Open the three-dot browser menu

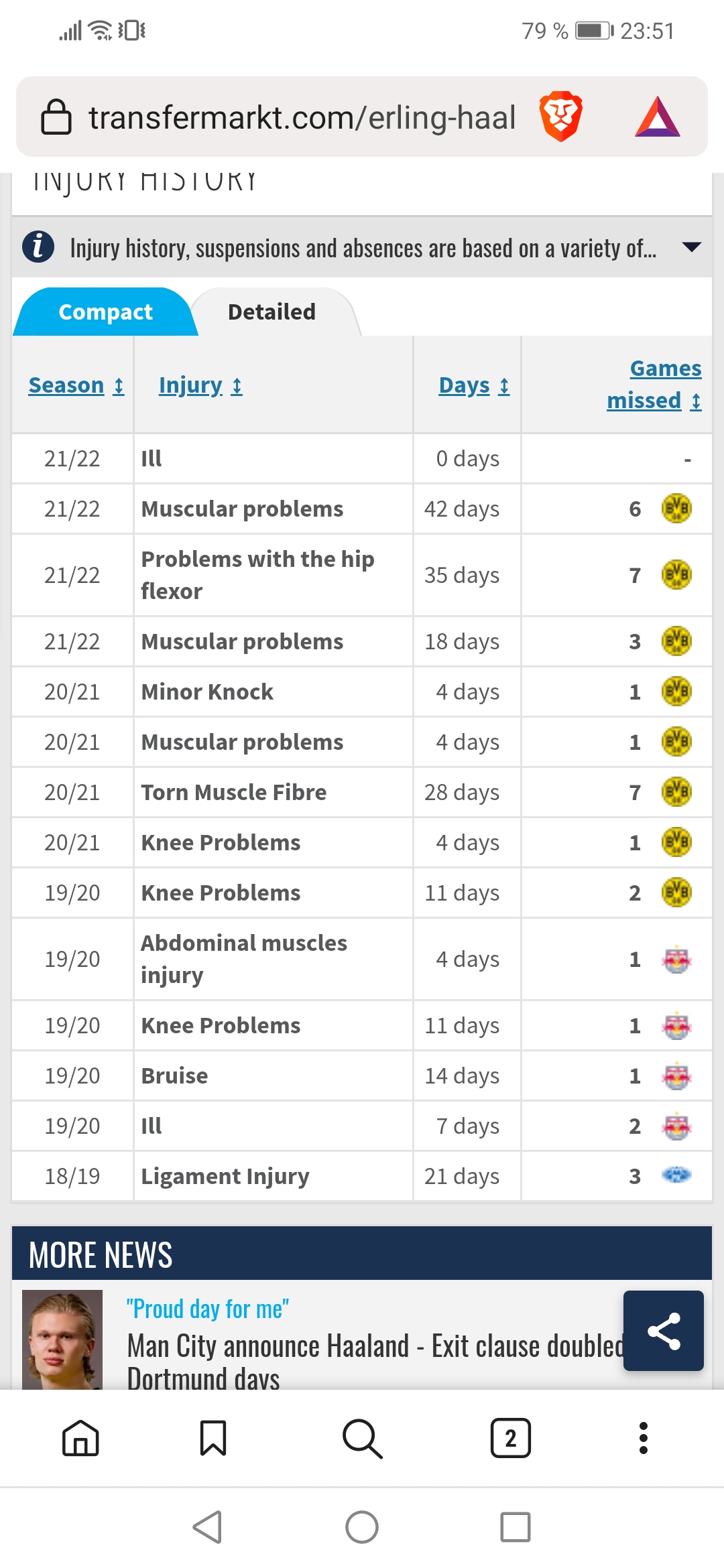pos(644,1438)
